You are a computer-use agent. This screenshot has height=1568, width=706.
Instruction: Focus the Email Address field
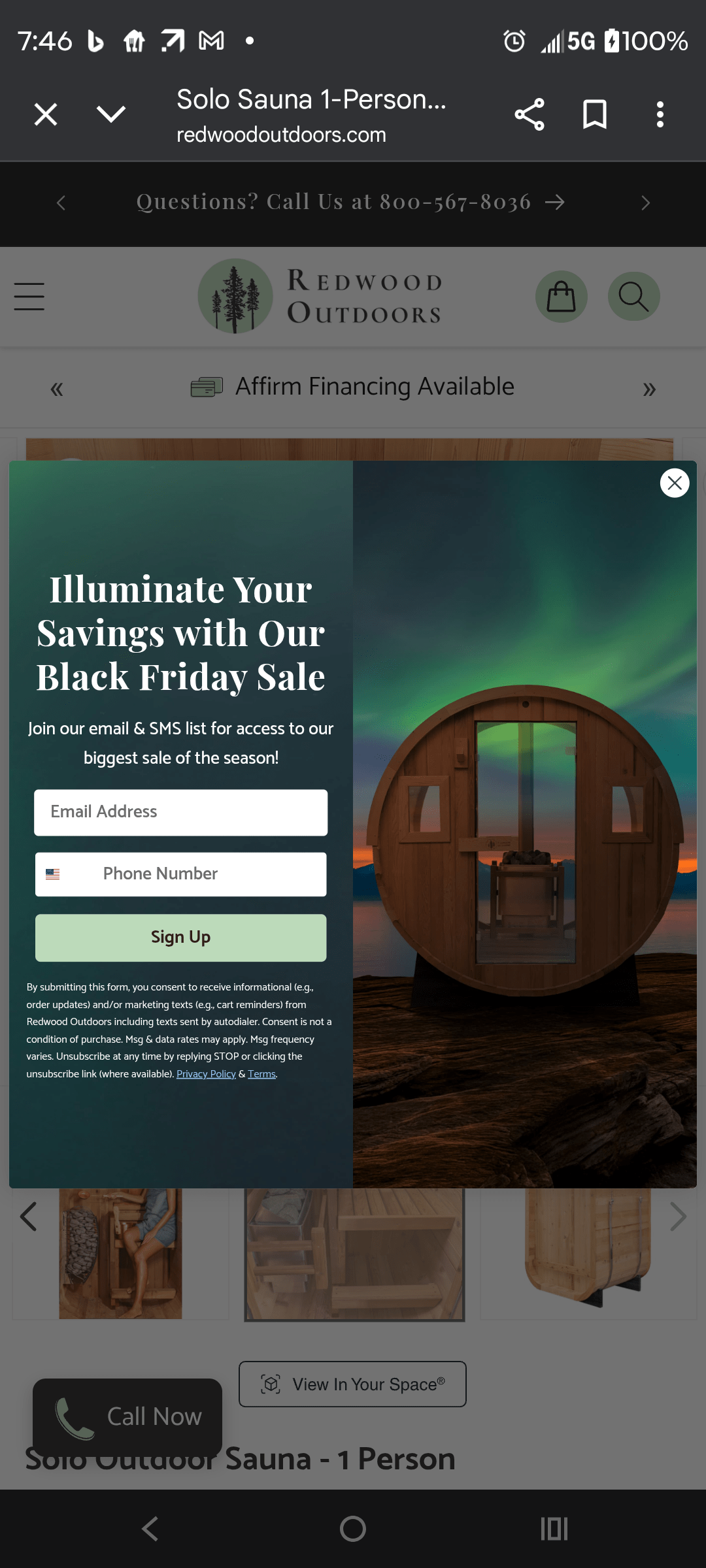181,812
